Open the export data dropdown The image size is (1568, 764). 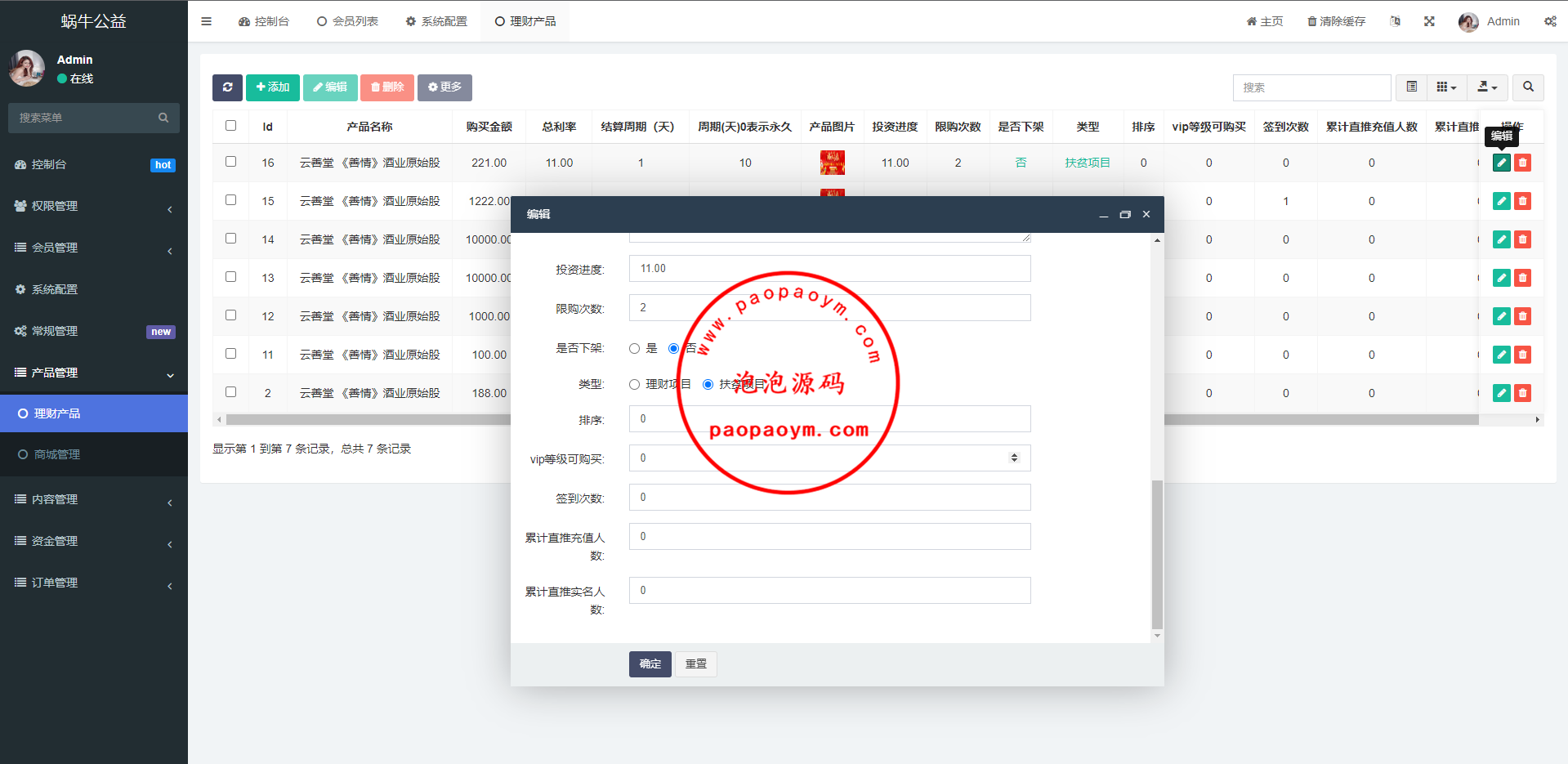pos(1487,87)
